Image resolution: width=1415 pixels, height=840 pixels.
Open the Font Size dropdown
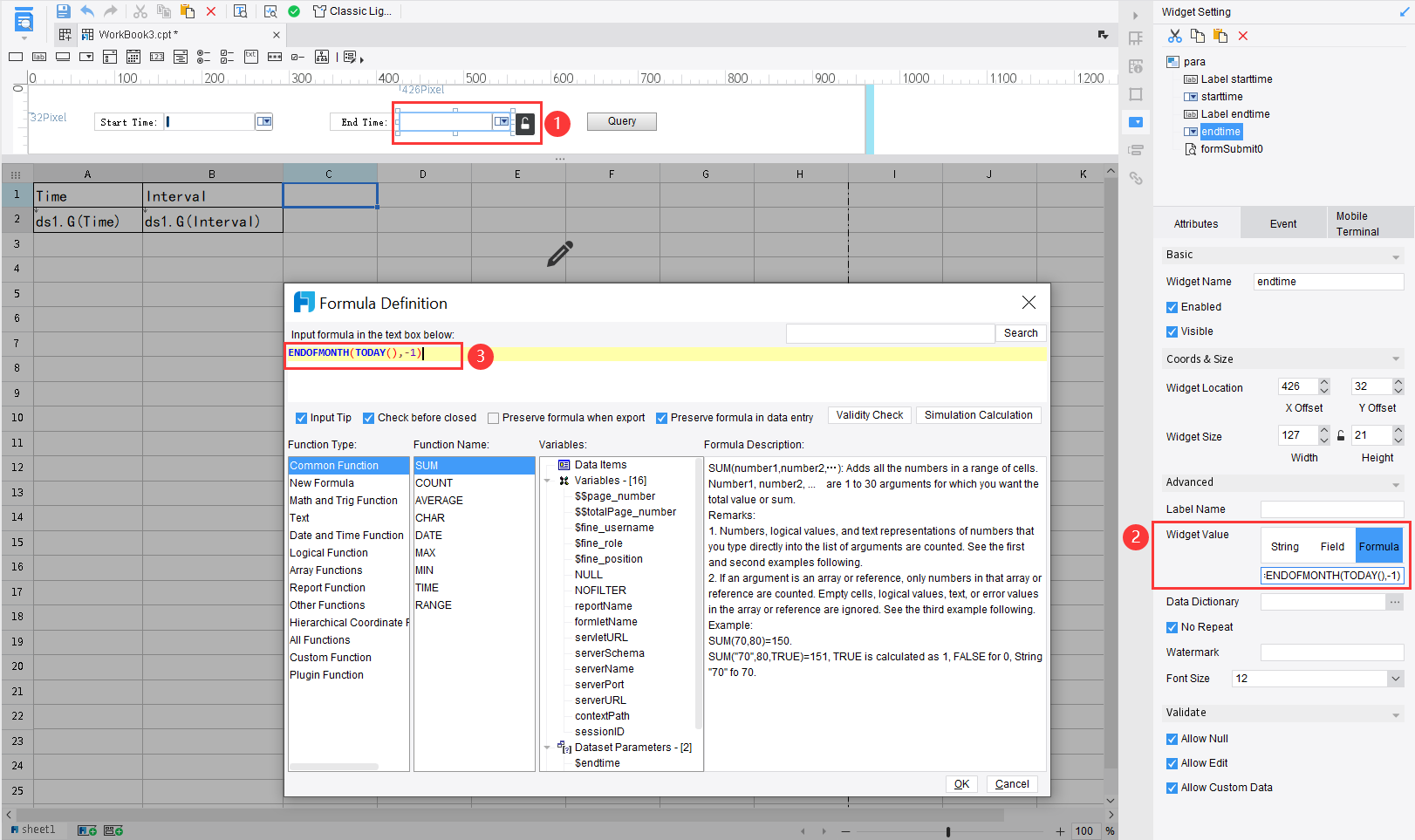coord(1393,678)
